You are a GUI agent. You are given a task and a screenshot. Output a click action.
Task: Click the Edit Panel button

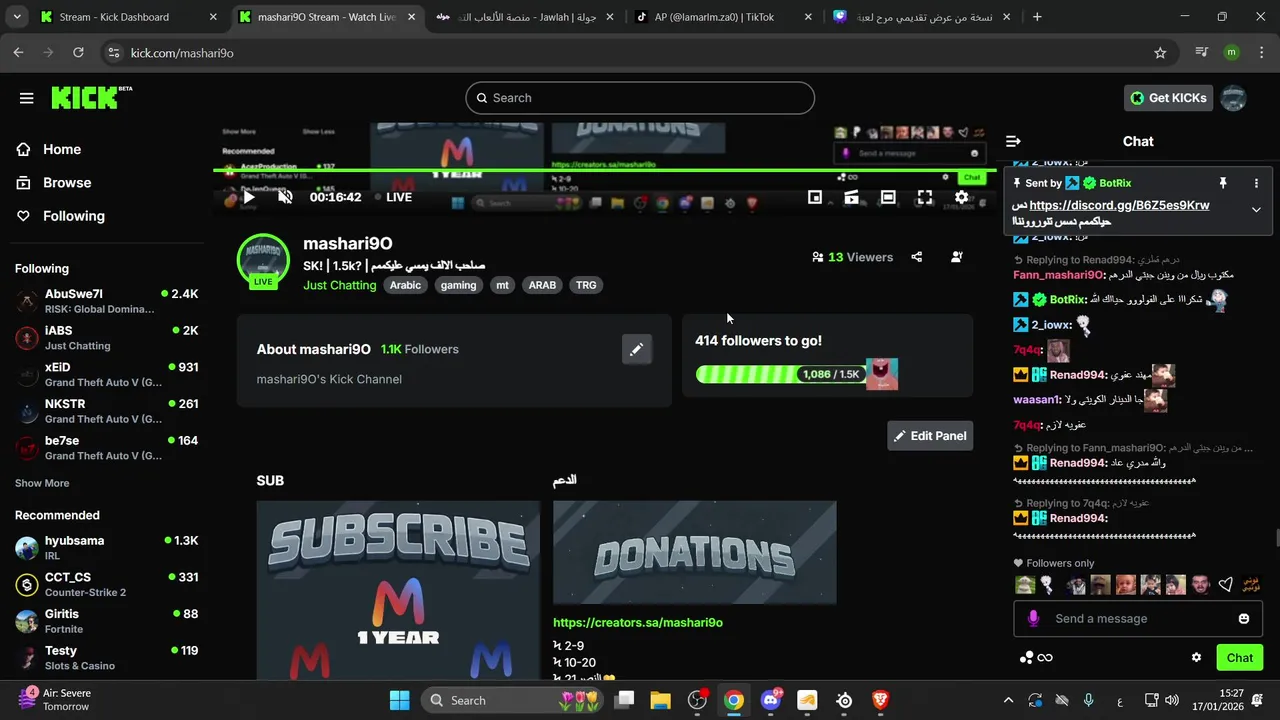coord(930,436)
